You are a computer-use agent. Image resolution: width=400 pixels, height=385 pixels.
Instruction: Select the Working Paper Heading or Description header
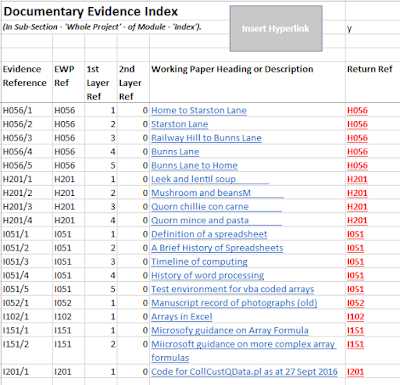(247, 82)
